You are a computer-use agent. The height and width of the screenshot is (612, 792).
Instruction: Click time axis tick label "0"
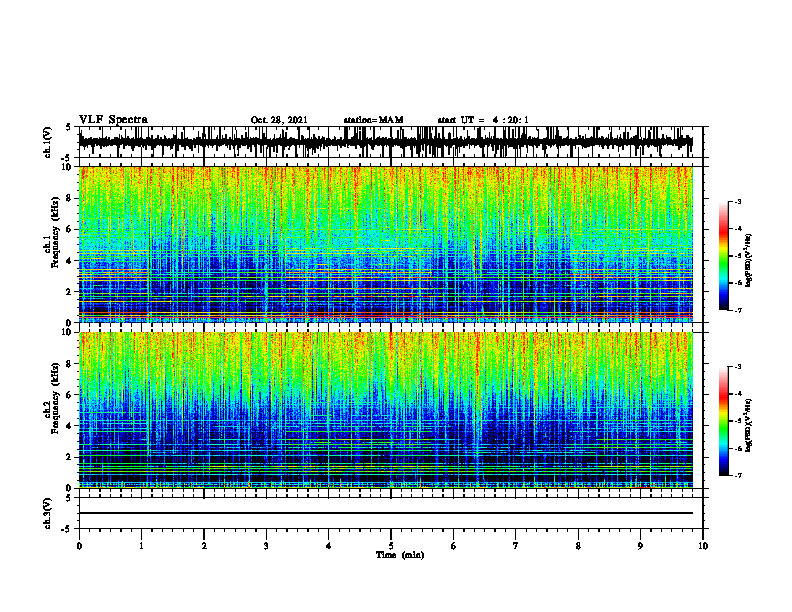(x=79, y=546)
